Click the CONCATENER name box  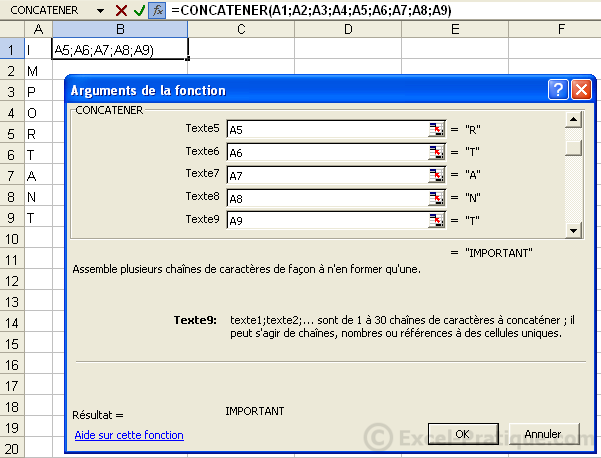(x=44, y=10)
